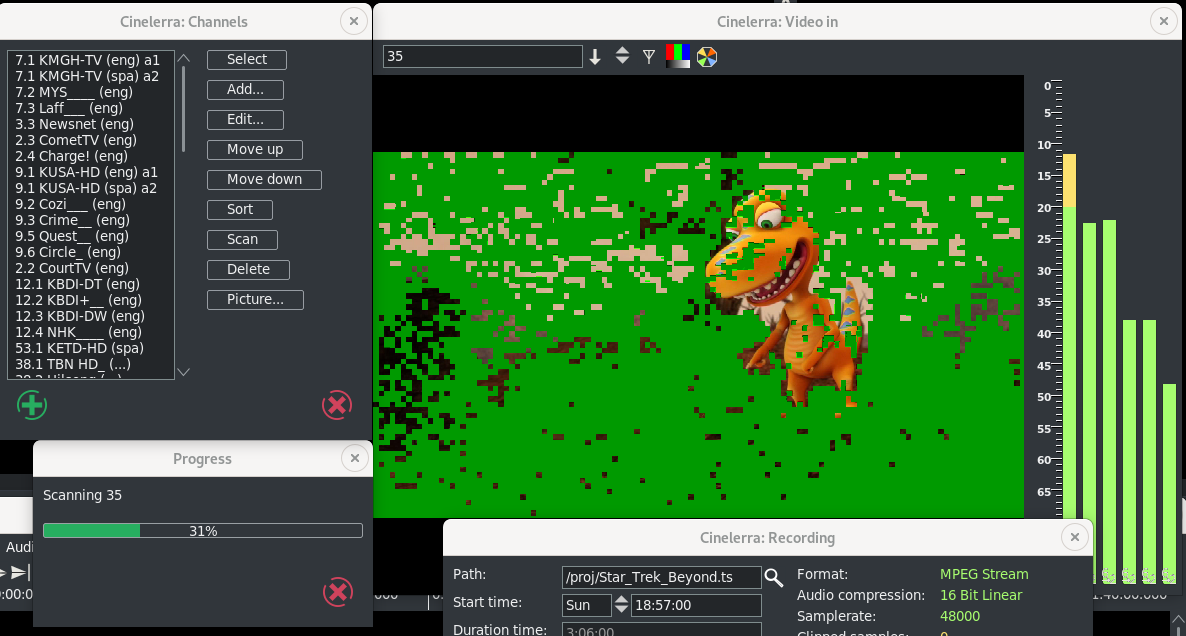Screen dimensions: 1186x636
Task: Confirm channels with green plus icon
Action: tap(32, 405)
